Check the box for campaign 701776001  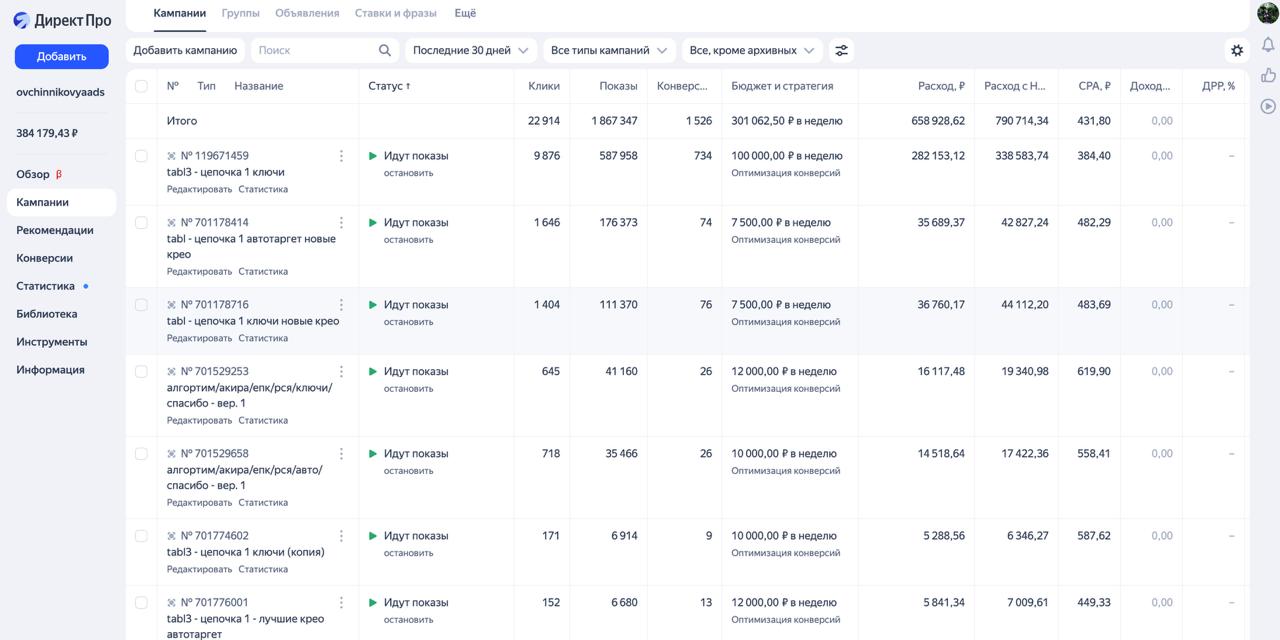click(141, 603)
